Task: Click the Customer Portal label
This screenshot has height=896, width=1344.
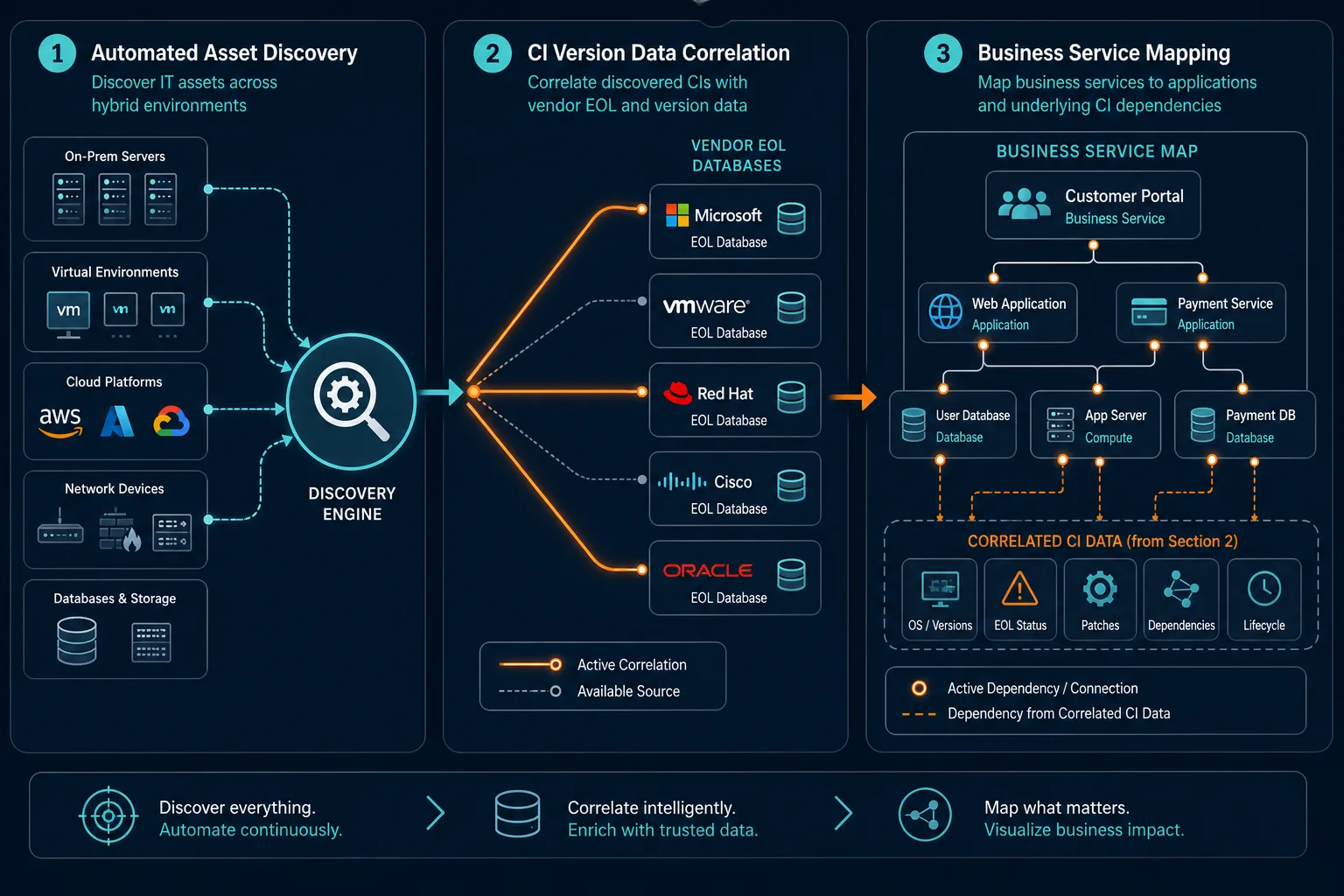Action: click(x=1124, y=196)
